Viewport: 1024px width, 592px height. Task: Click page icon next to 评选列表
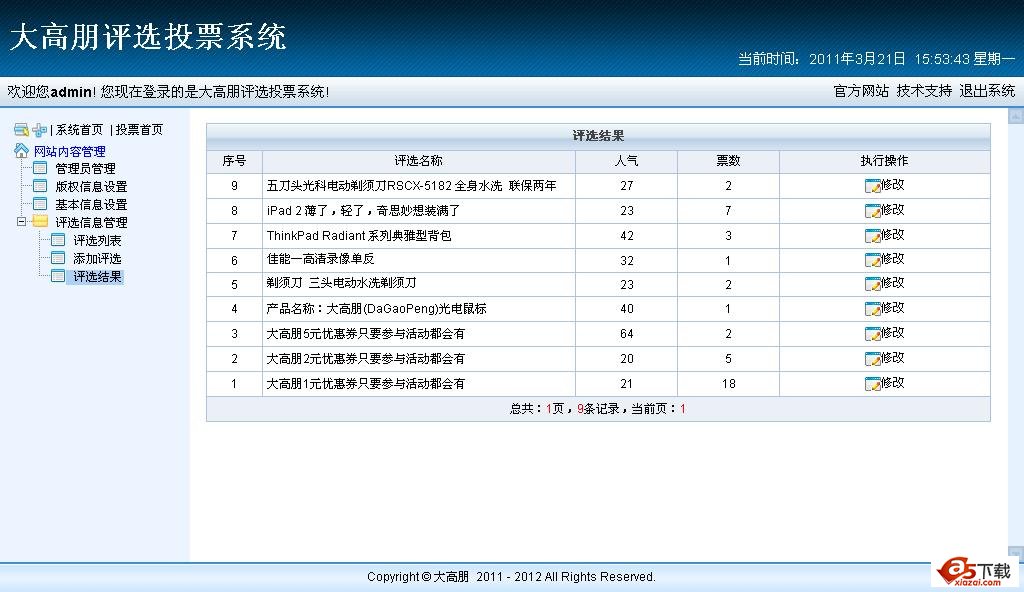pos(58,240)
